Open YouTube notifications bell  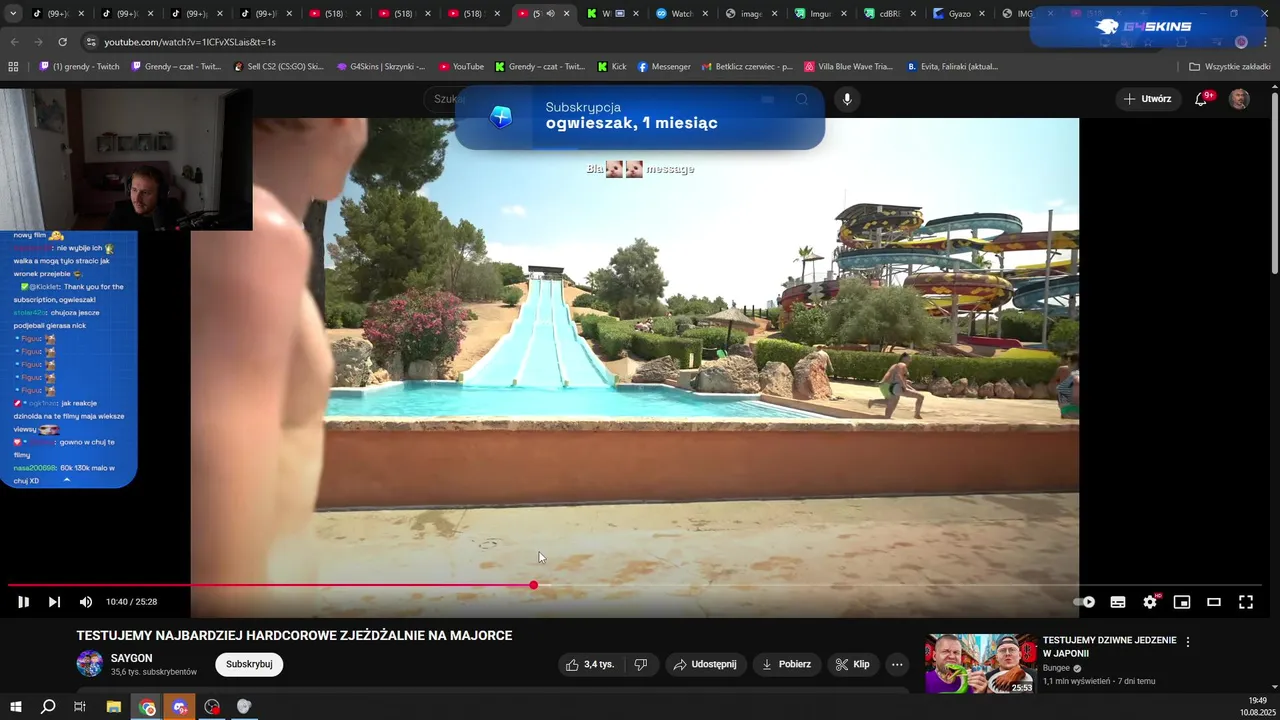[x=1201, y=99]
